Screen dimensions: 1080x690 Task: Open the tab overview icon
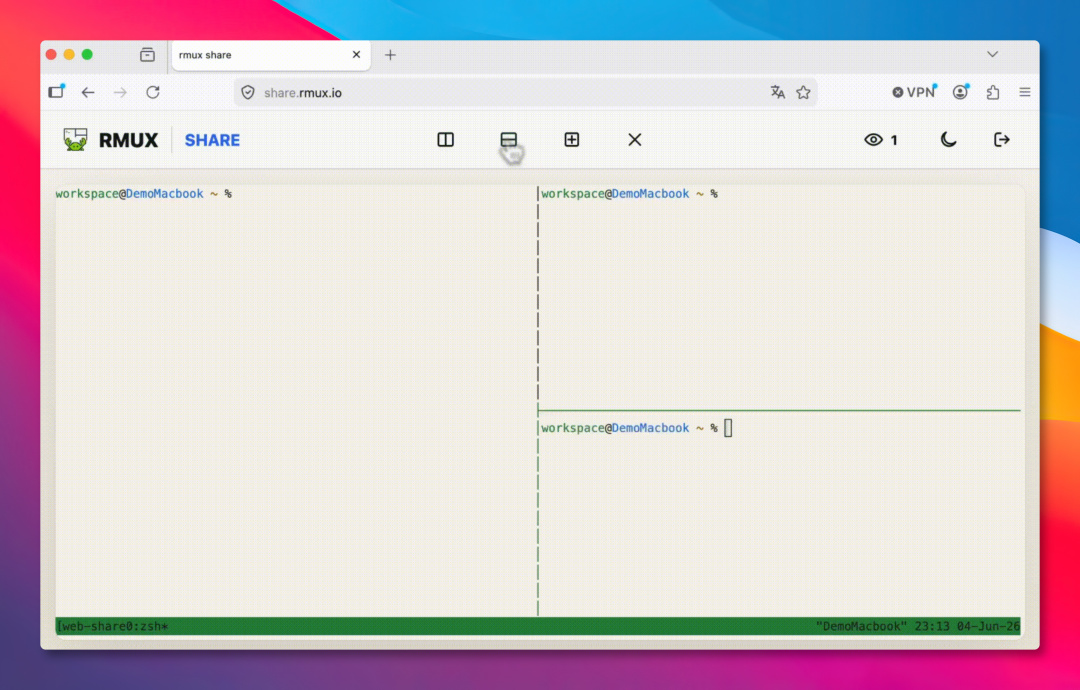(147, 54)
